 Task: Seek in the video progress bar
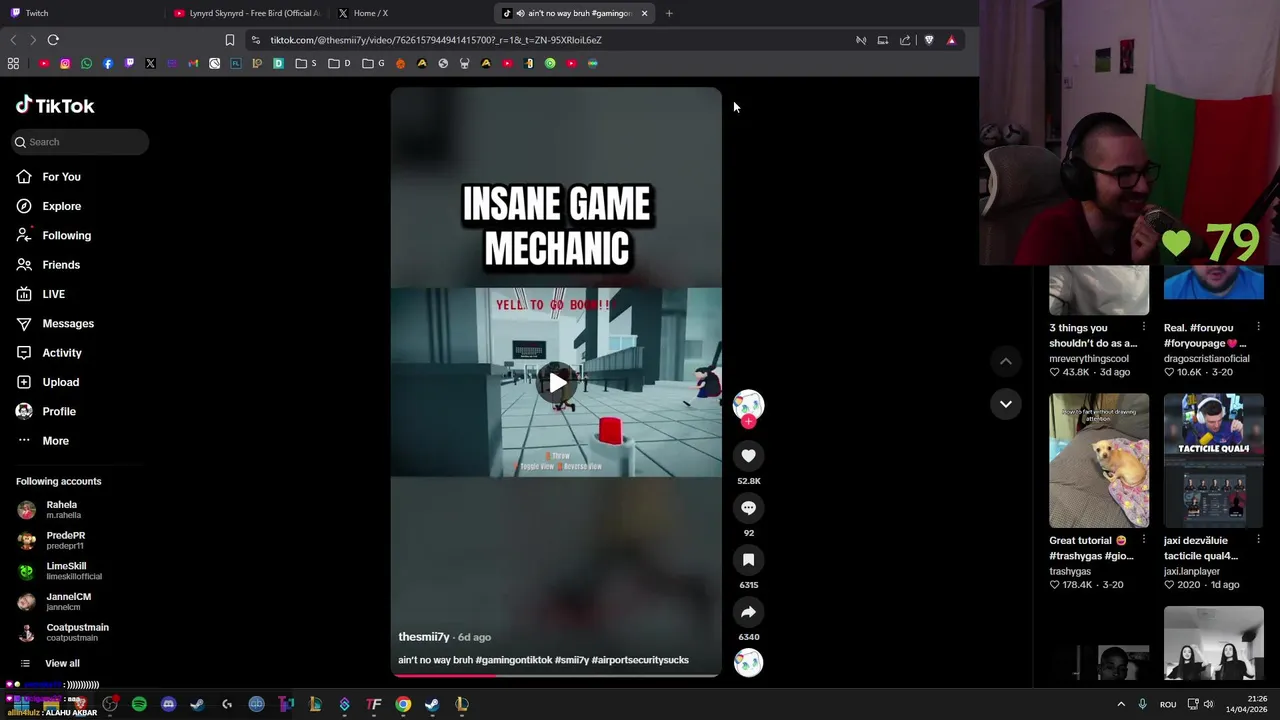point(556,675)
